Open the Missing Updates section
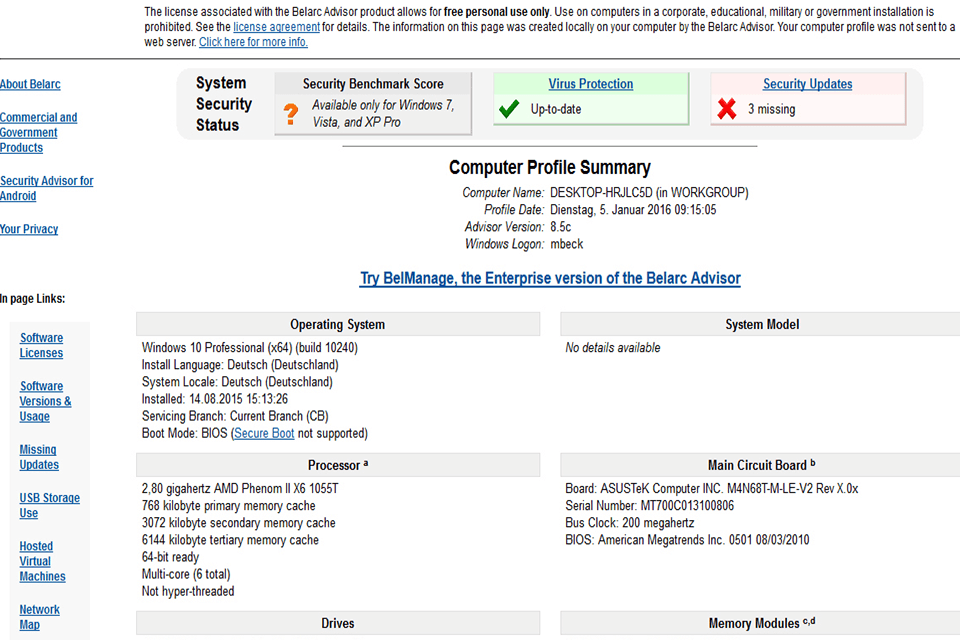960x640 pixels. [x=38, y=457]
